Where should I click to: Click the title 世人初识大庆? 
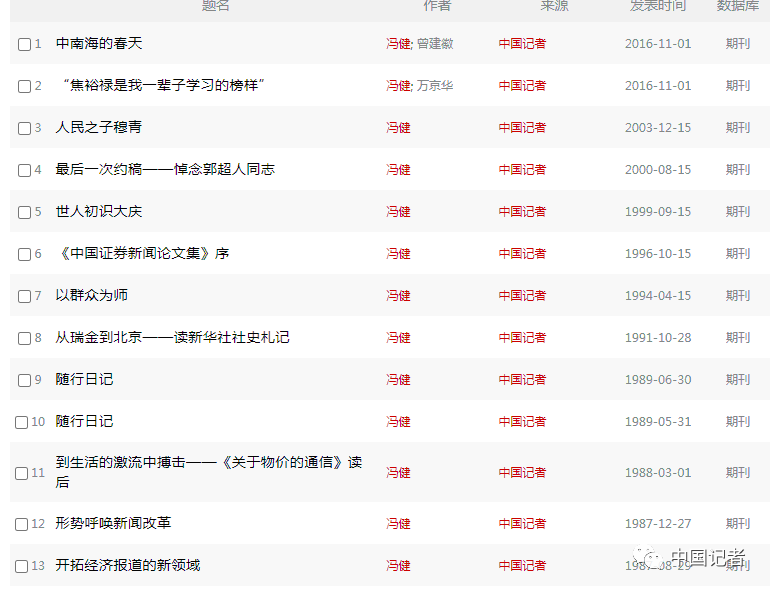click(99, 211)
